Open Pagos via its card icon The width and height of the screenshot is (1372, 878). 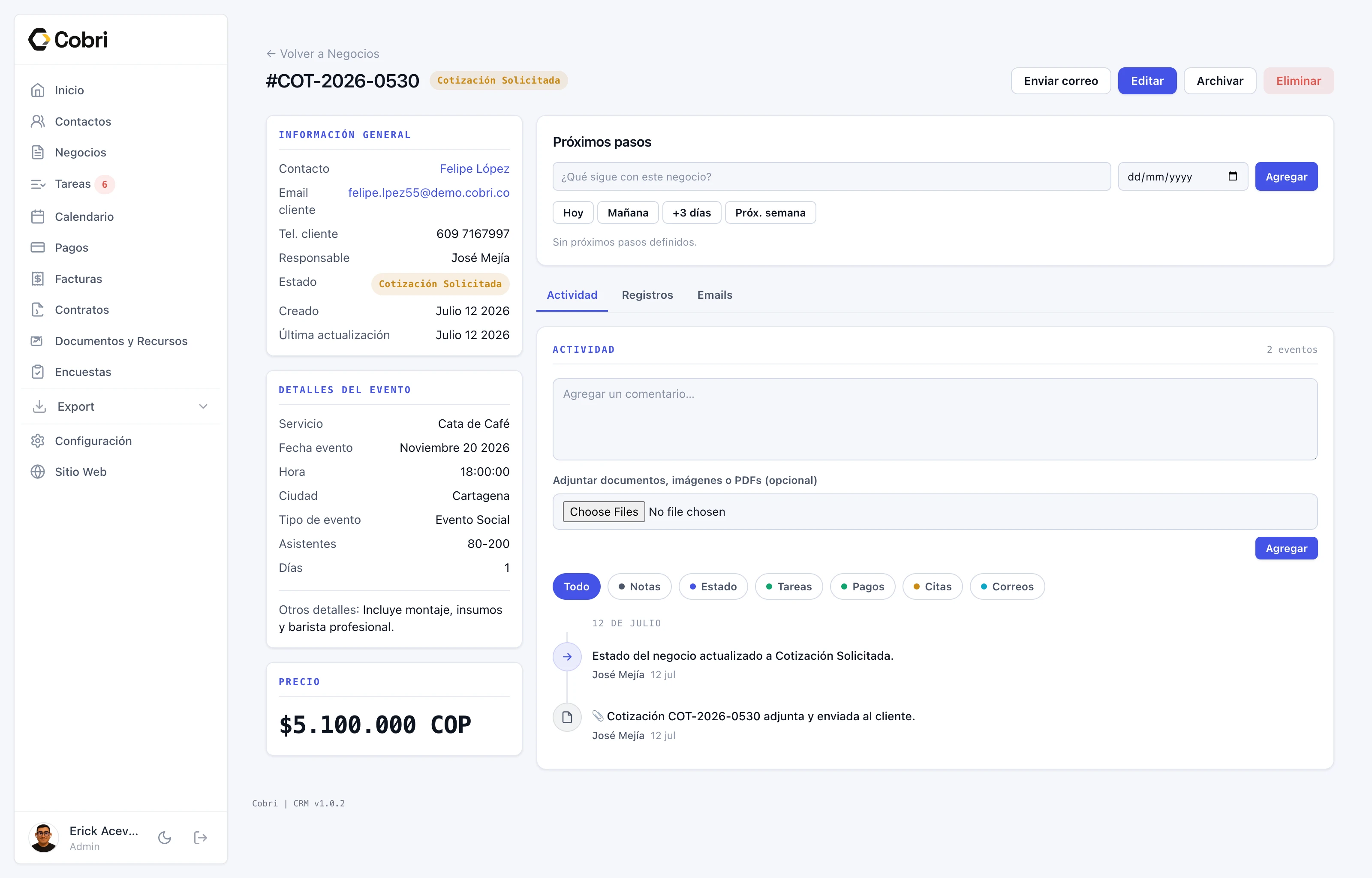click(38, 247)
